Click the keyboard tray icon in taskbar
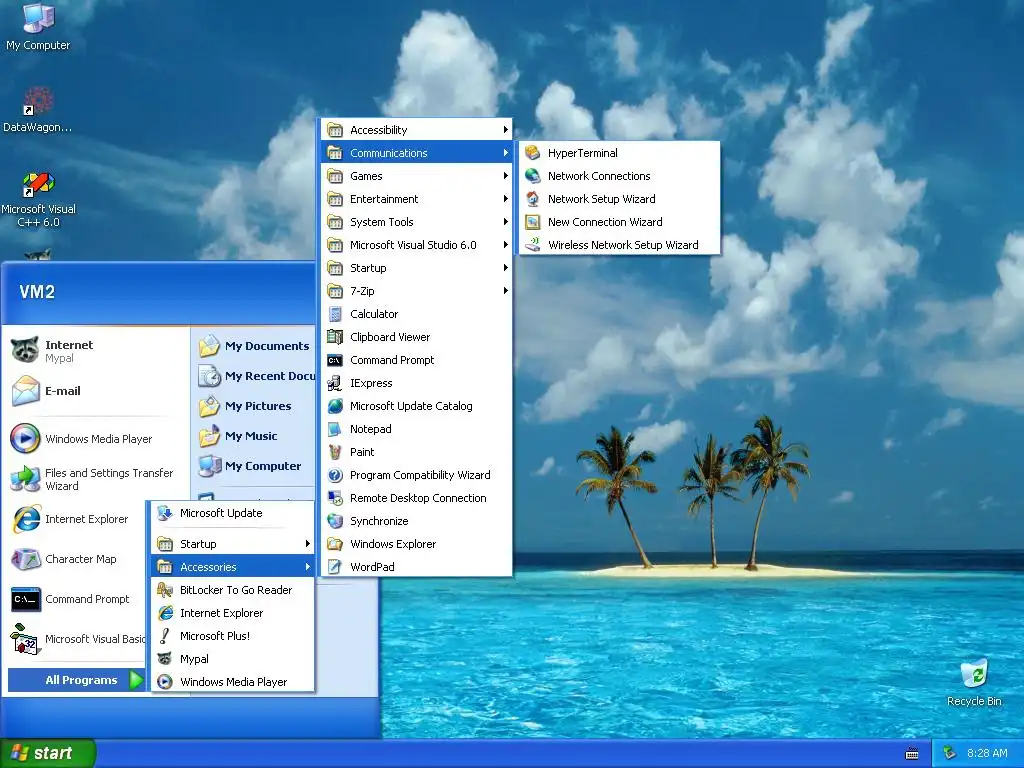 [x=912, y=754]
